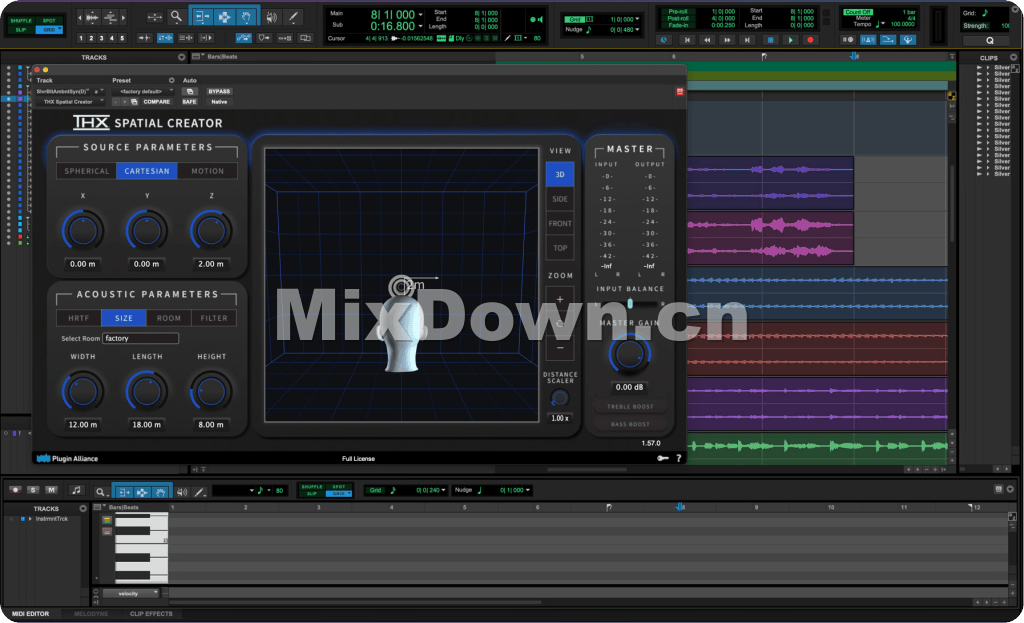Viewport: 1024px width, 623px height.
Task: Click the green Play transport button
Action: pos(790,40)
